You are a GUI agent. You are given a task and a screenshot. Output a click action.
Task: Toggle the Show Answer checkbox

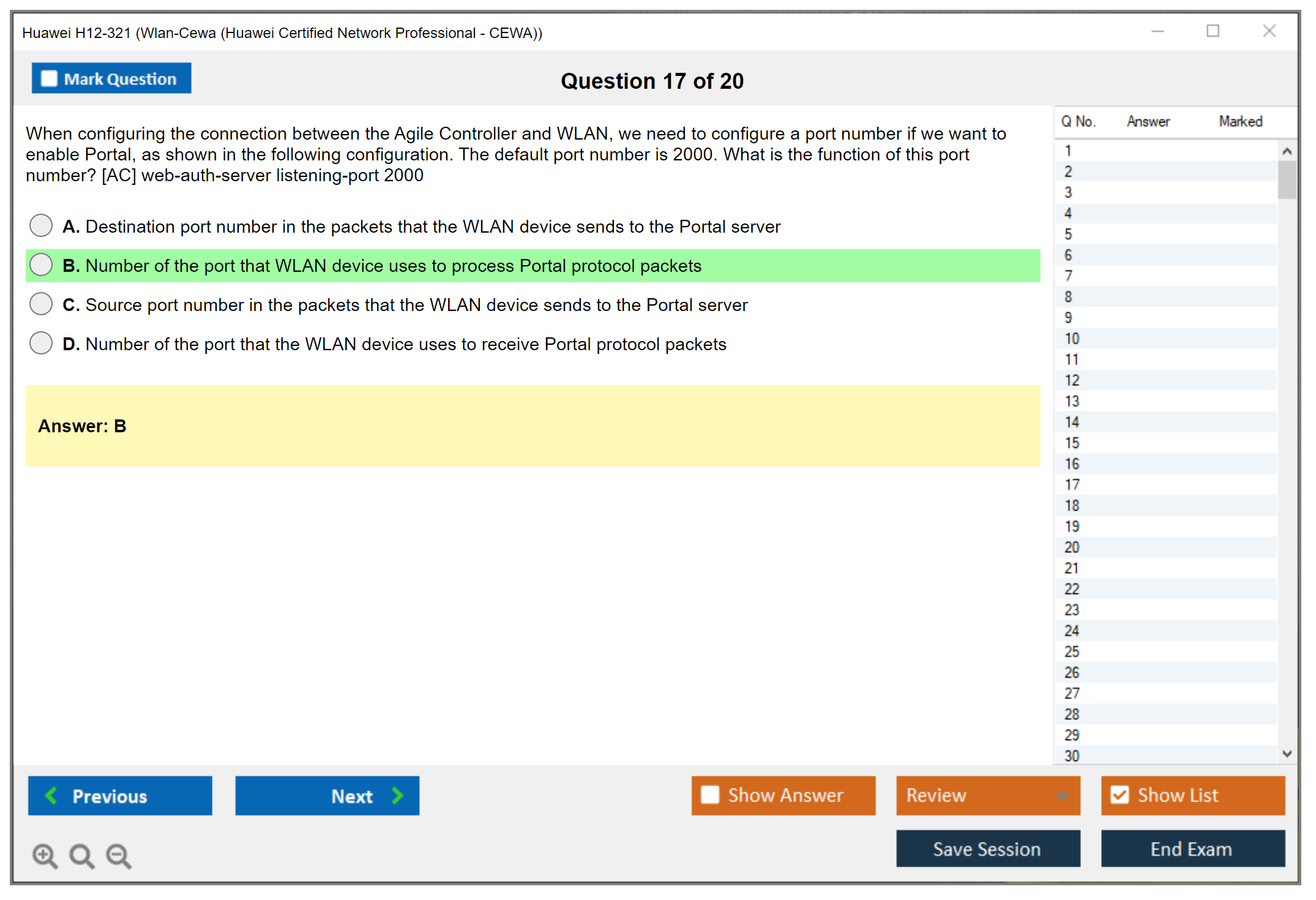click(x=710, y=795)
